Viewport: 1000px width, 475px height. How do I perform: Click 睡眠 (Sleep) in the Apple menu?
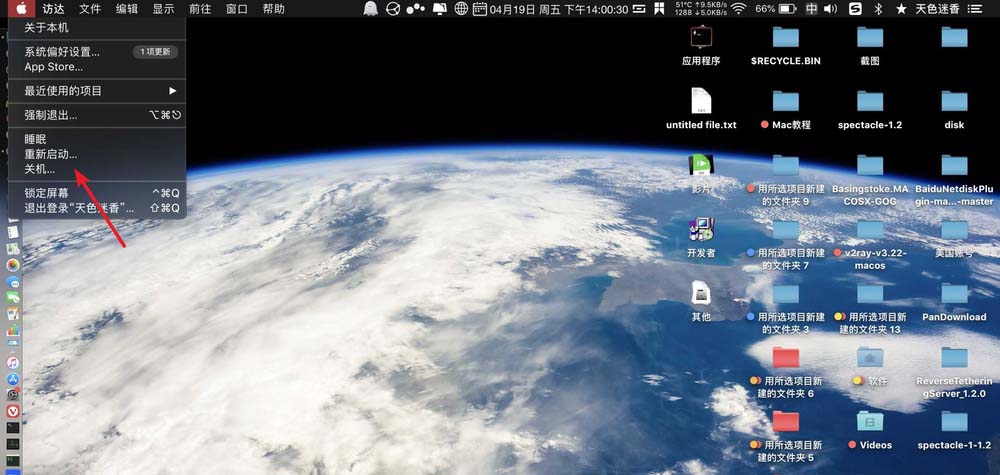pyautogui.click(x=36, y=139)
